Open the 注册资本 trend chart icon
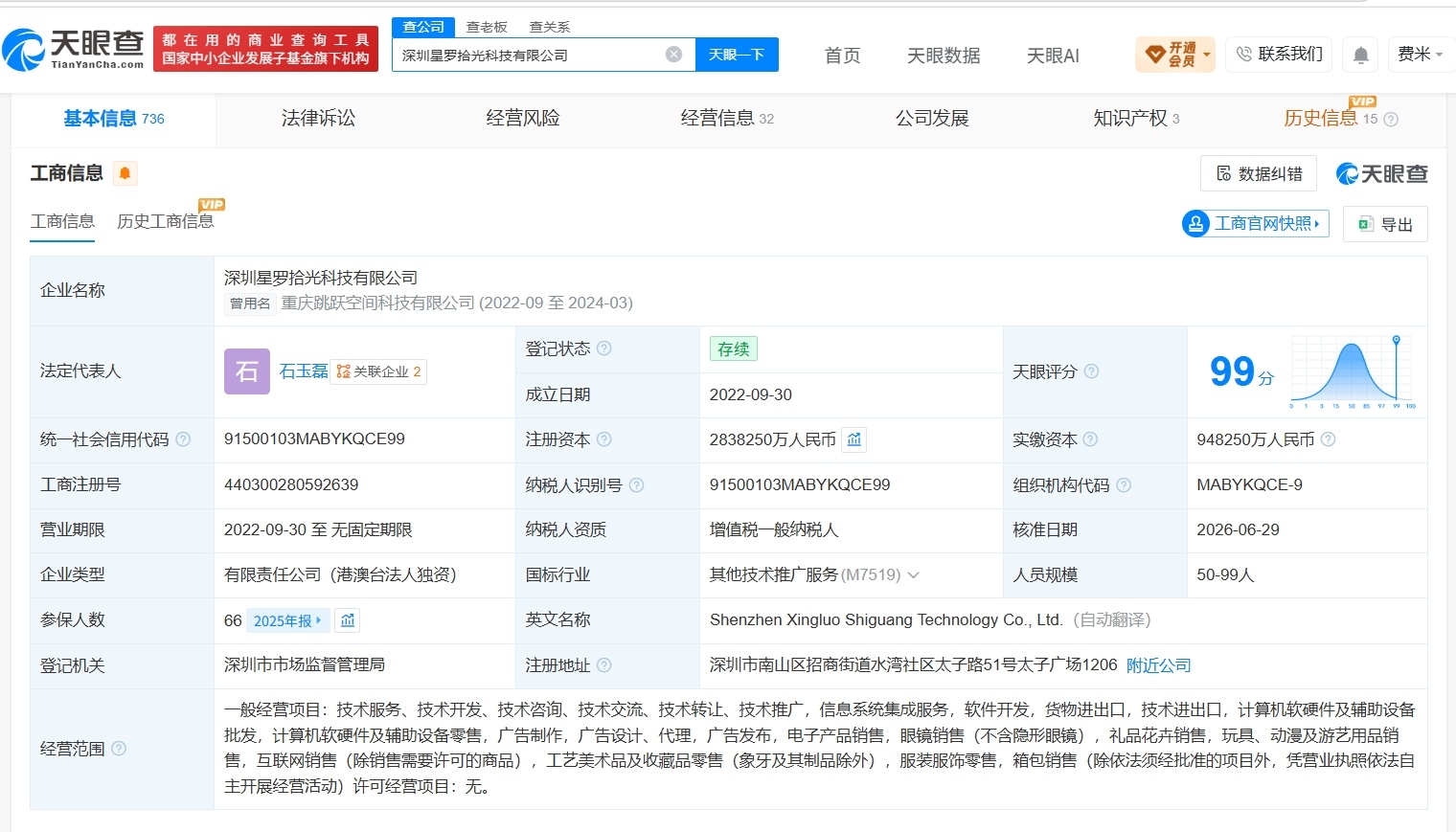The height and width of the screenshot is (832, 1456). (x=854, y=439)
